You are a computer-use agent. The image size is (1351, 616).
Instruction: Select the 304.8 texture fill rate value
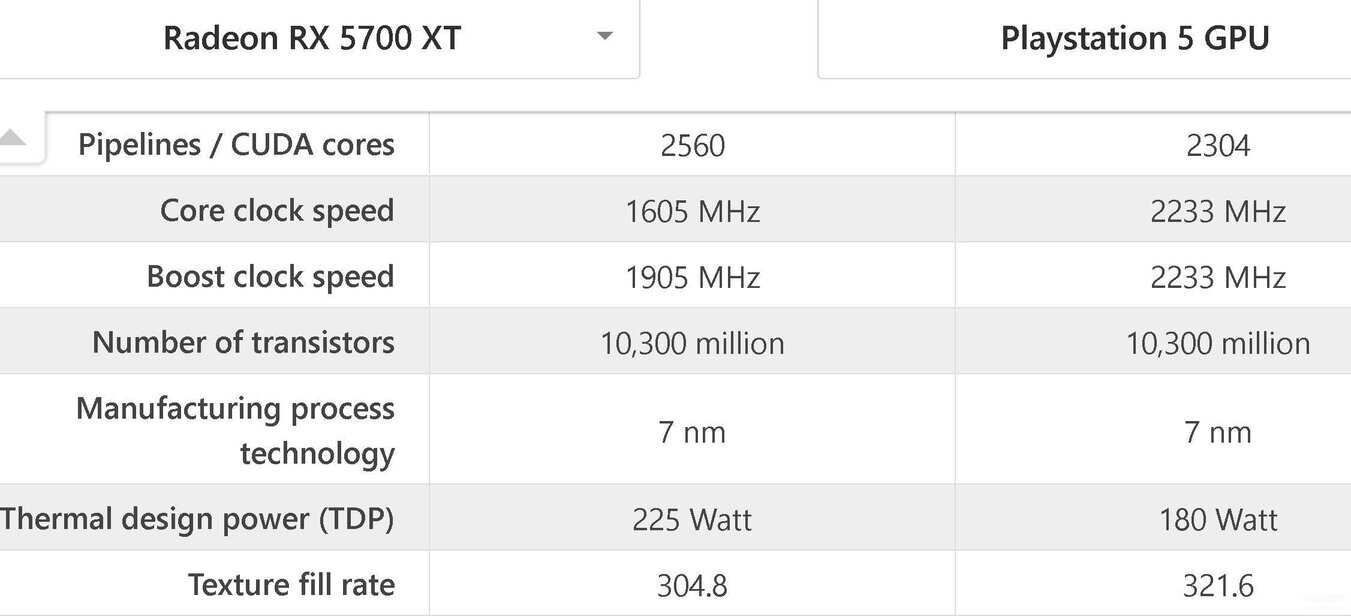coord(692,586)
